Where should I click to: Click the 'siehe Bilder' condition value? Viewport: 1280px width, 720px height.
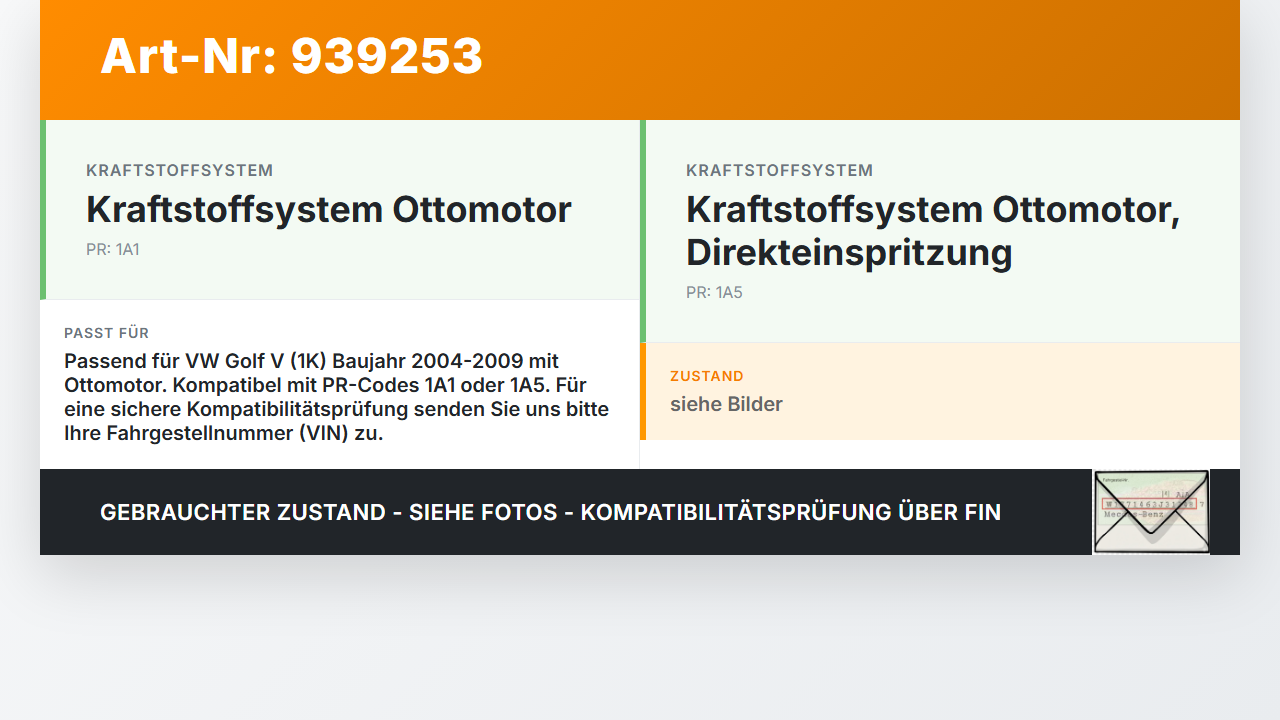pos(726,404)
